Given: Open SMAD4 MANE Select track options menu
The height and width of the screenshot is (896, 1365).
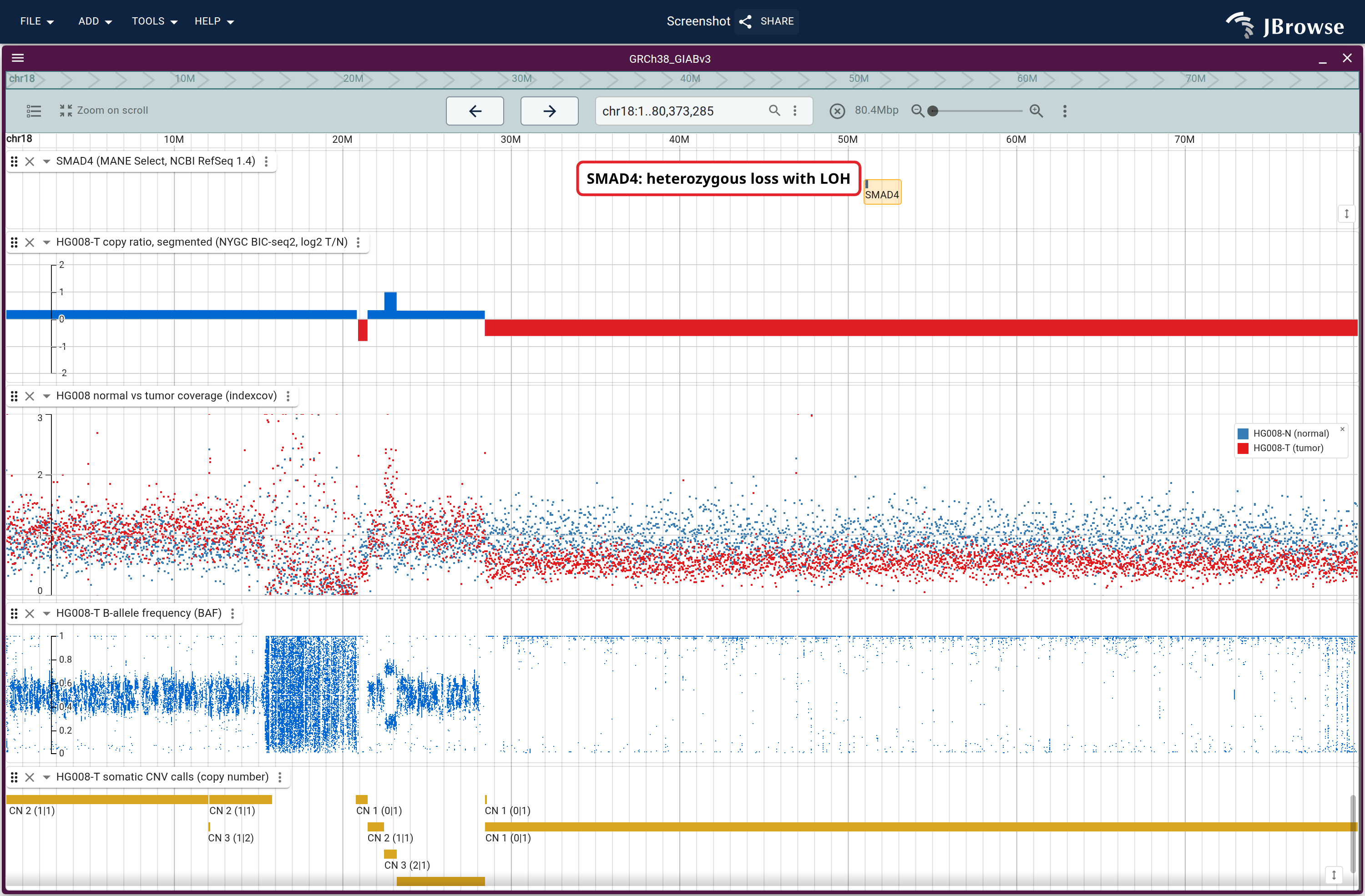Looking at the screenshot, I should click(x=266, y=161).
